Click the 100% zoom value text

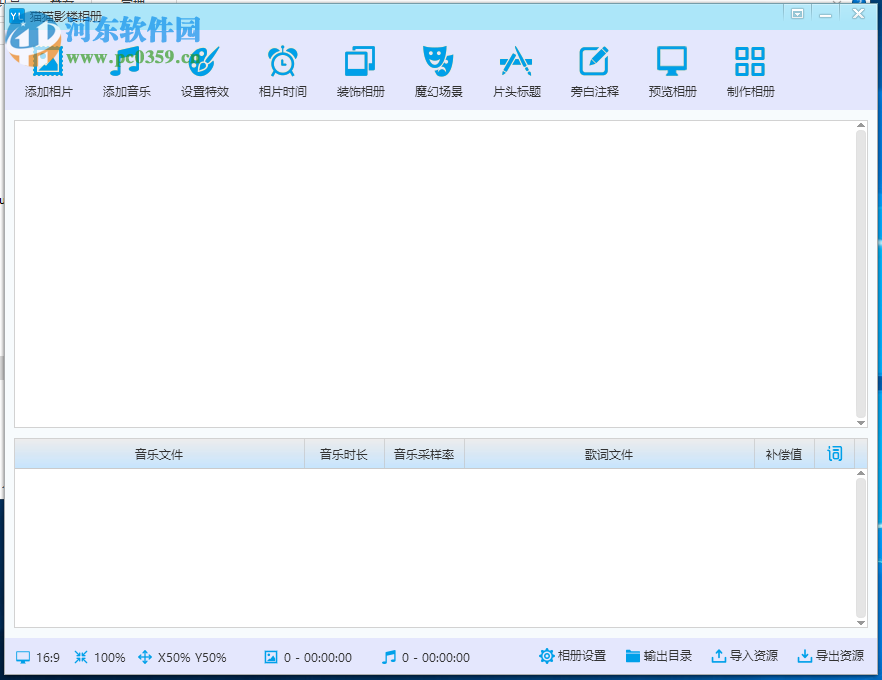point(109,658)
